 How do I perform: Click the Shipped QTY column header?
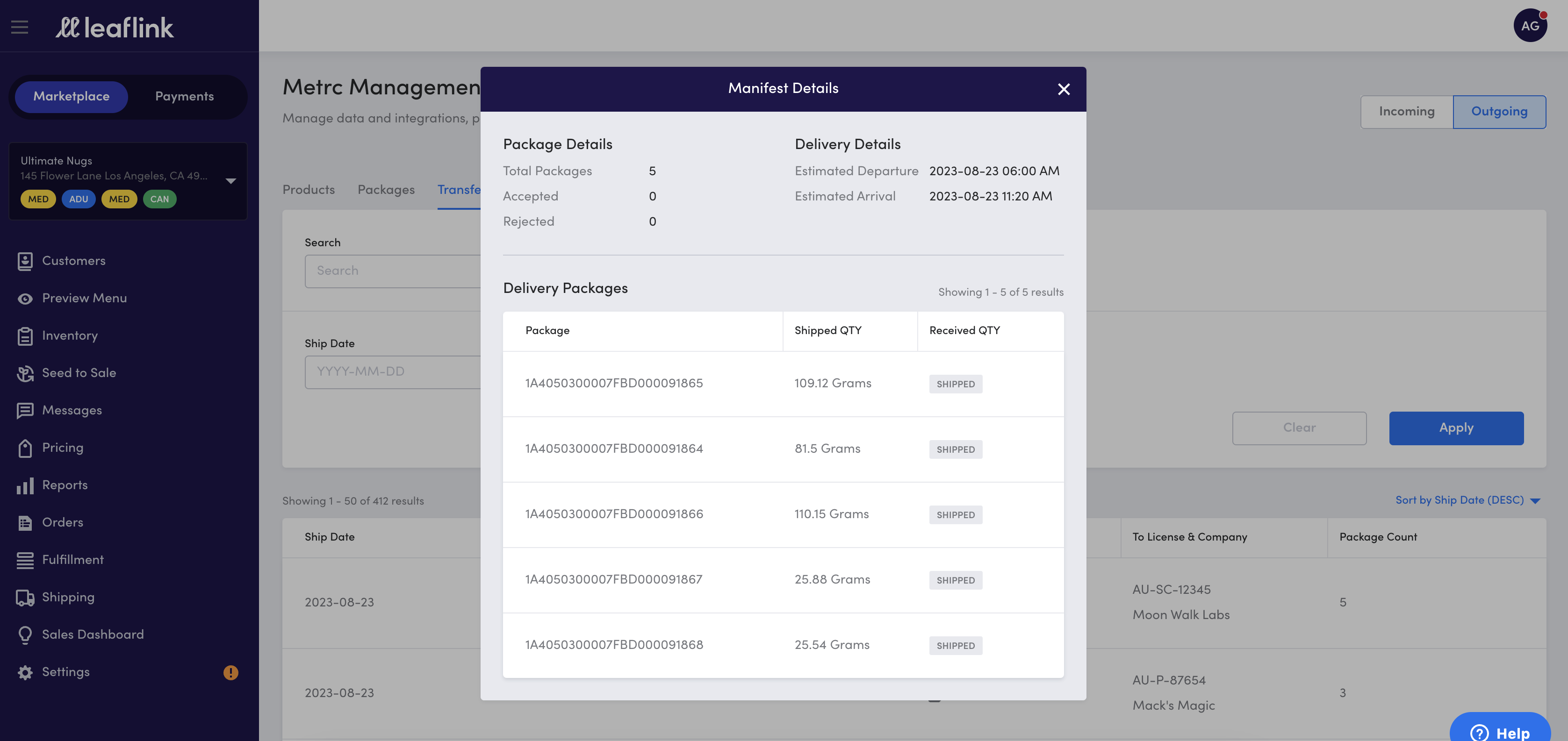828,331
